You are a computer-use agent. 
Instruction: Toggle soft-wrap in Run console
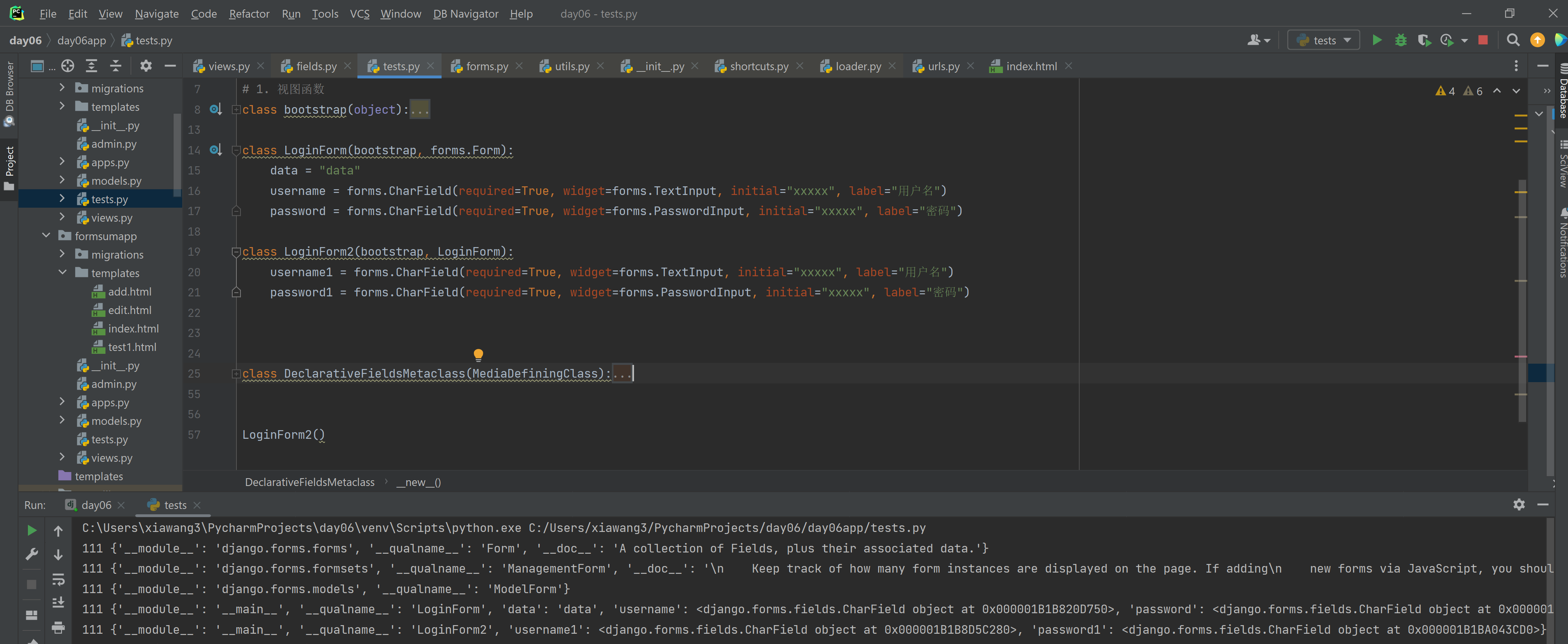(58, 579)
